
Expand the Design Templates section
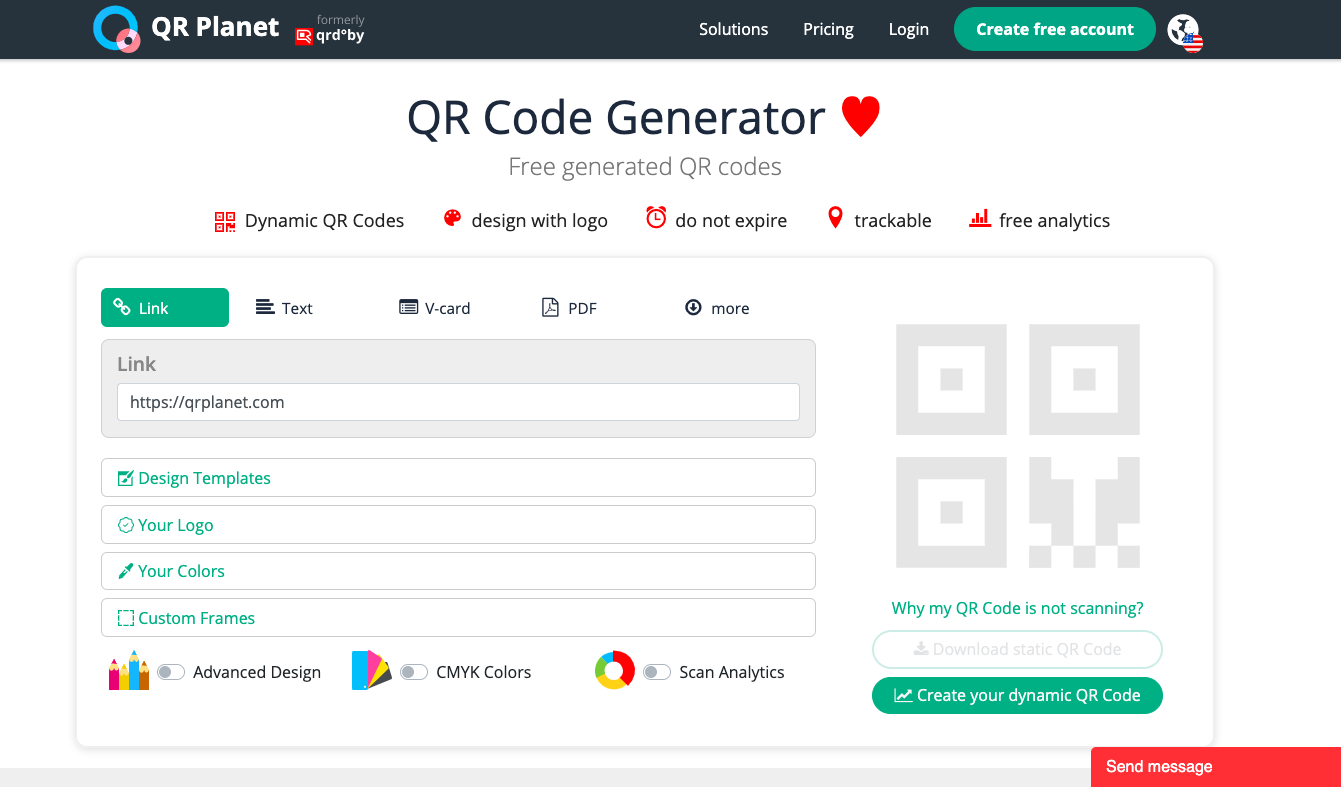point(458,478)
